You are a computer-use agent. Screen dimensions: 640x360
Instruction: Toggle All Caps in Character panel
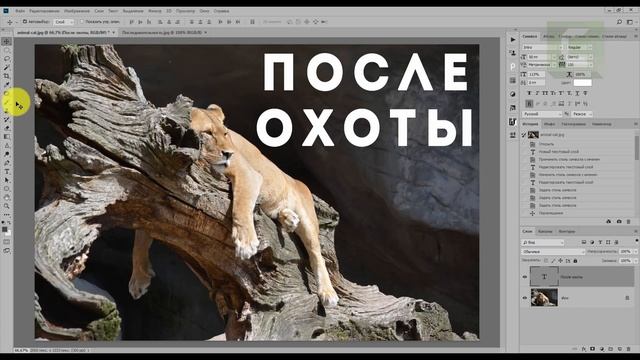click(545, 93)
